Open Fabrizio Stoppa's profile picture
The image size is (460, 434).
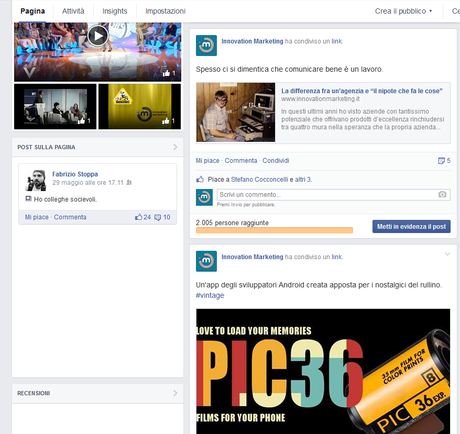pyautogui.click(x=36, y=180)
